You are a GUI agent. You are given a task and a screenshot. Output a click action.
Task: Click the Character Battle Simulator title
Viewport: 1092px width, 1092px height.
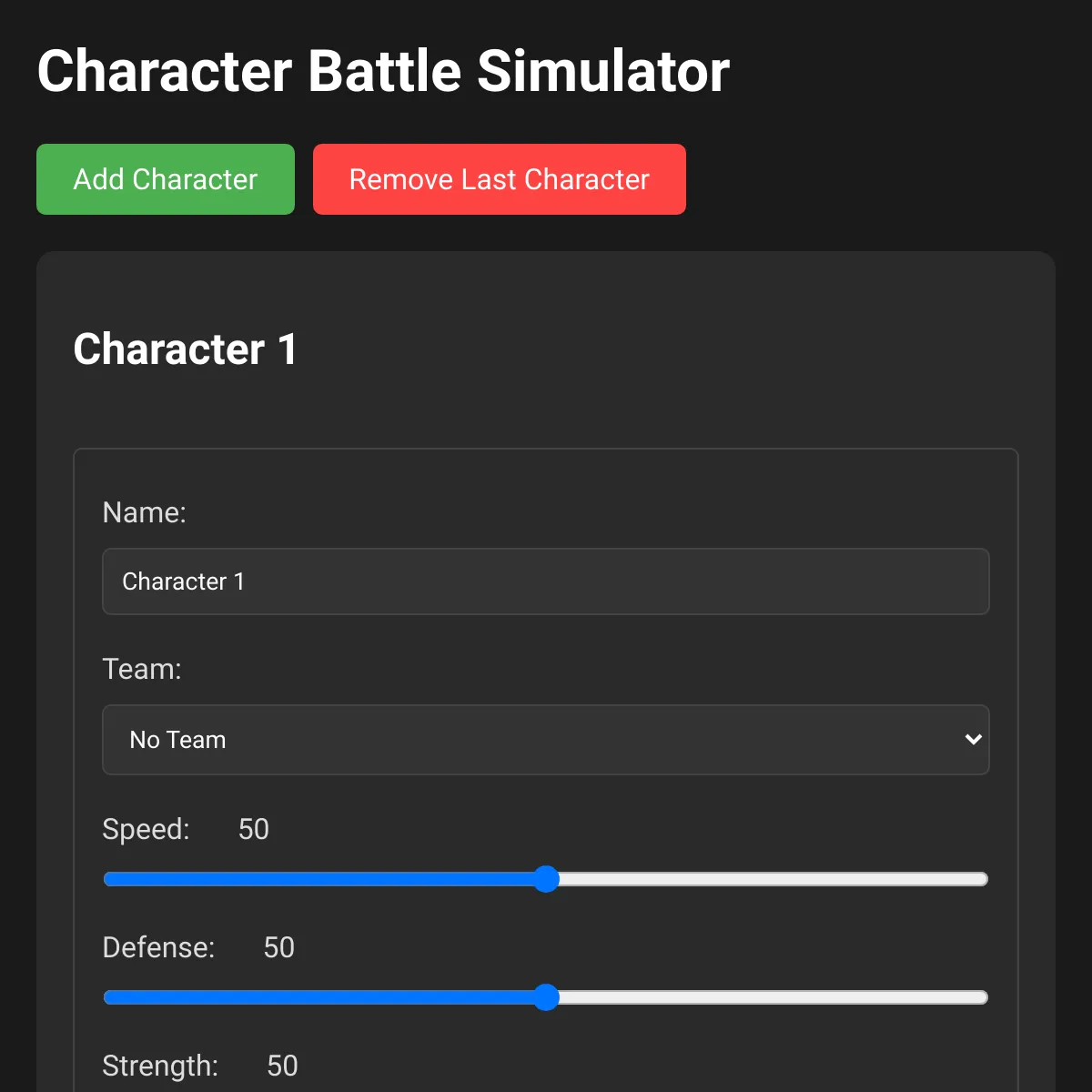[x=383, y=70]
